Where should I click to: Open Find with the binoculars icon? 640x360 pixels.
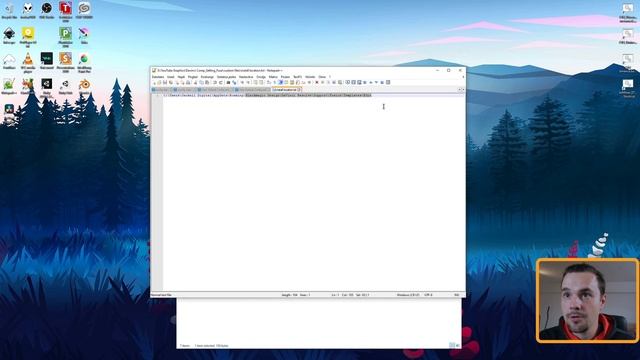pyautogui.click(x=228, y=82)
